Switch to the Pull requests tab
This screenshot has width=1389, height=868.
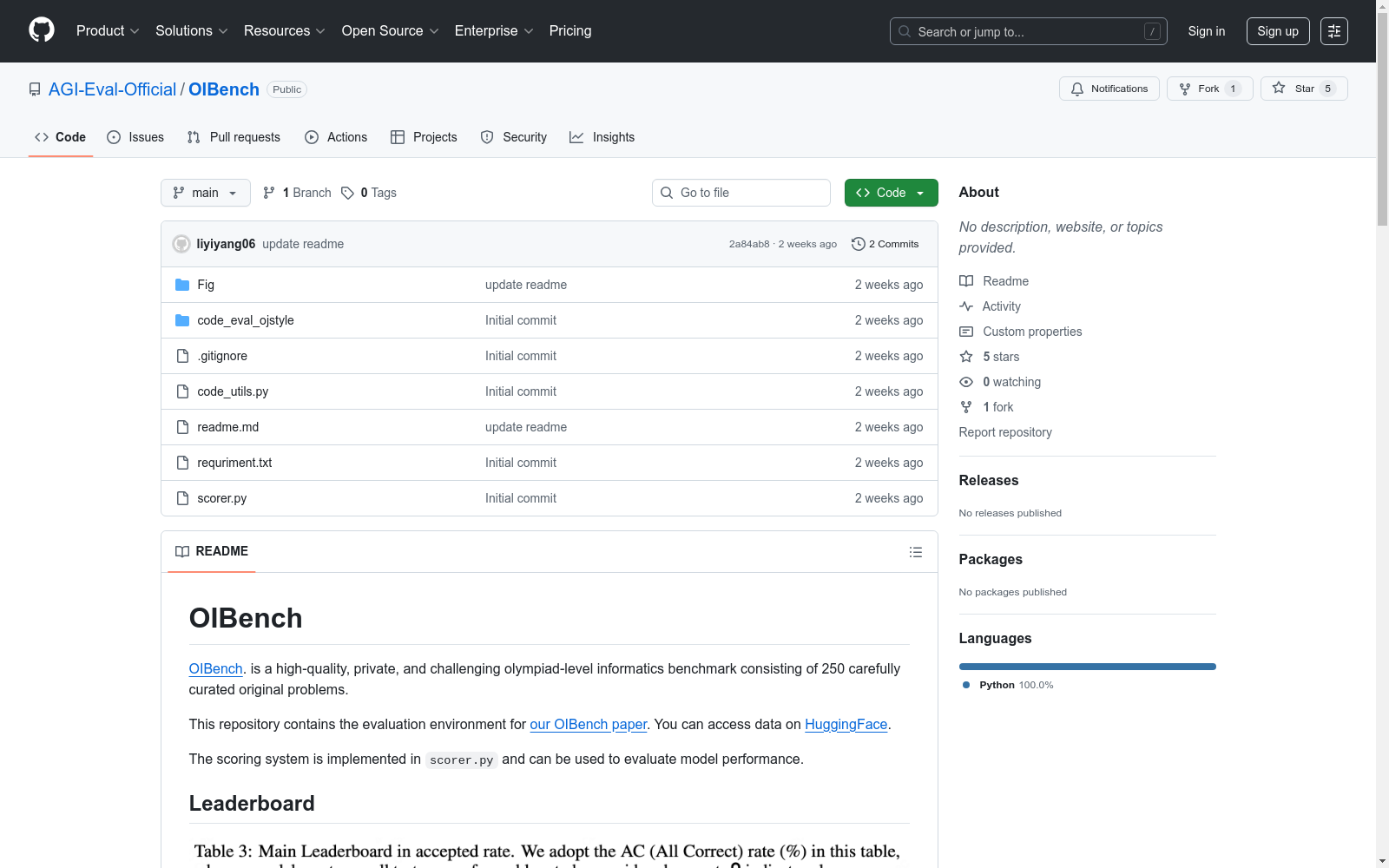pos(234,137)
